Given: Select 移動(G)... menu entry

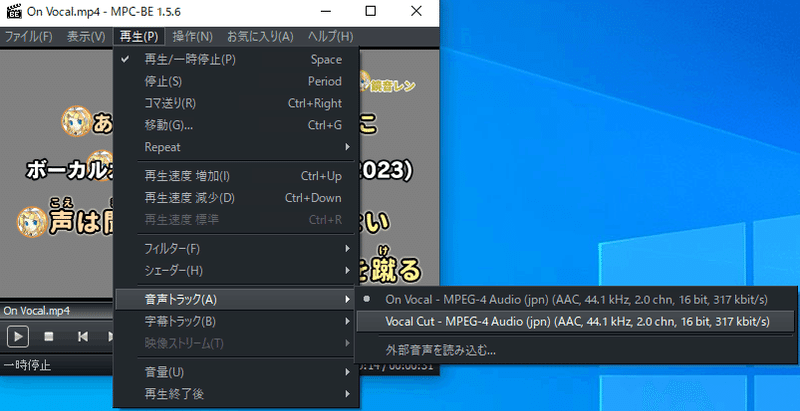Looking at the screenshot, I should tap(236, 125).
